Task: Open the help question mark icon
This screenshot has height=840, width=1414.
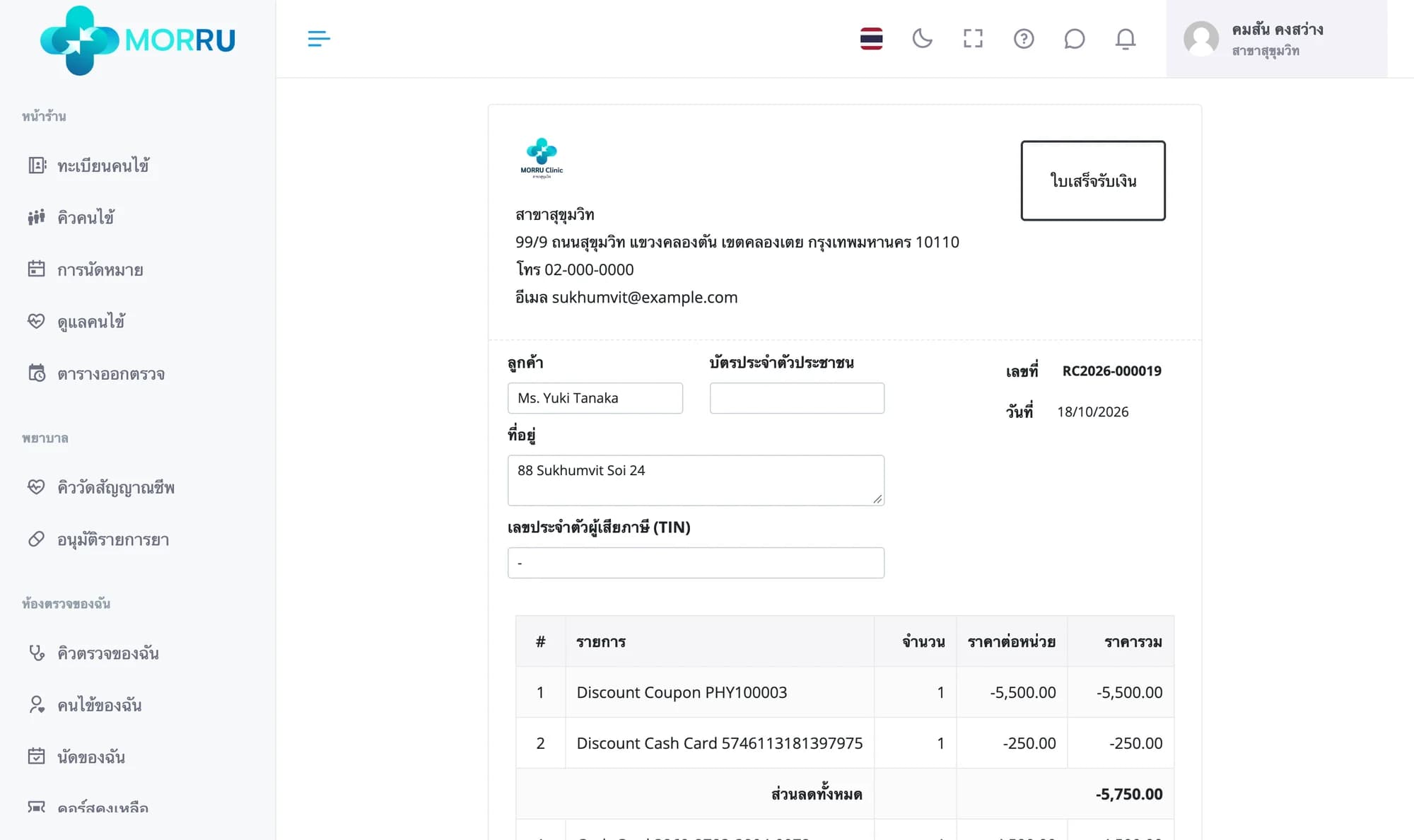Action: click(x=1024, y=39)
